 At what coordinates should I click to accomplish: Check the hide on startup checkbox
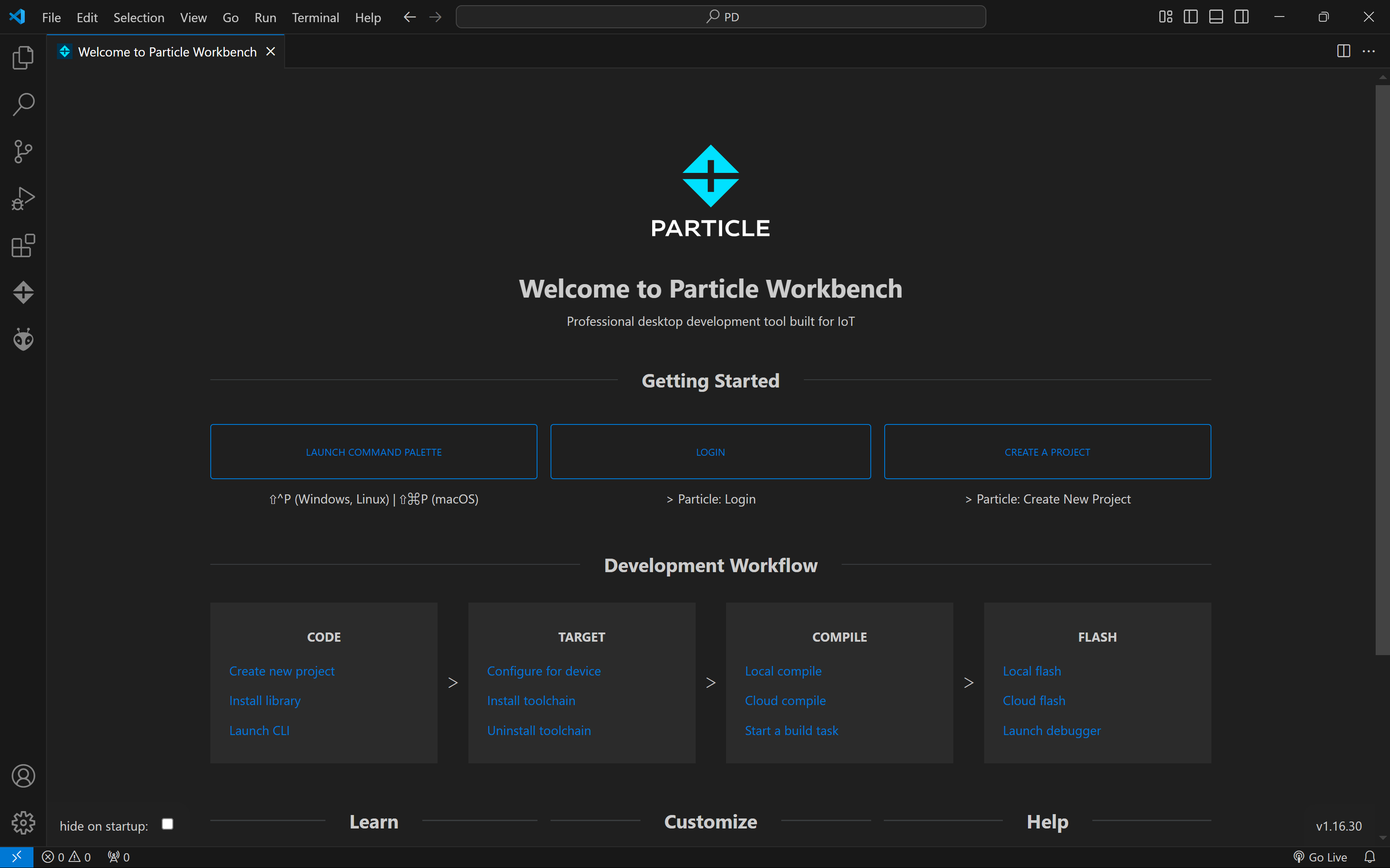[167, 825]
